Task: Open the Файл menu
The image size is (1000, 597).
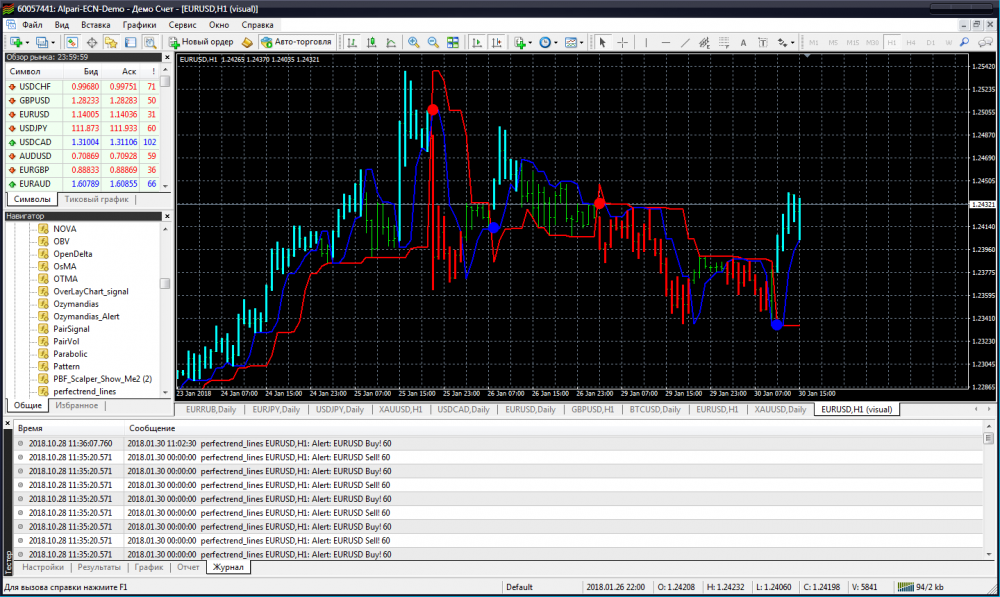Action: click(32, 25)
